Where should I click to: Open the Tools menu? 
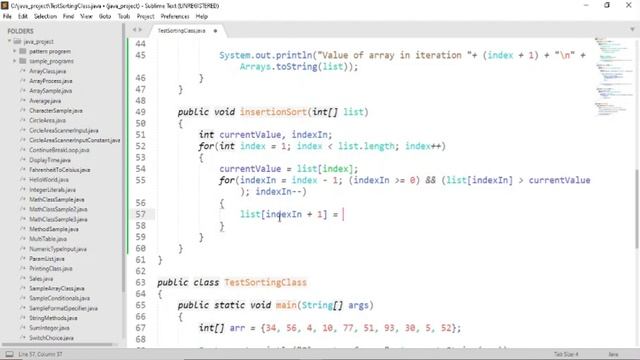[124, 16]
